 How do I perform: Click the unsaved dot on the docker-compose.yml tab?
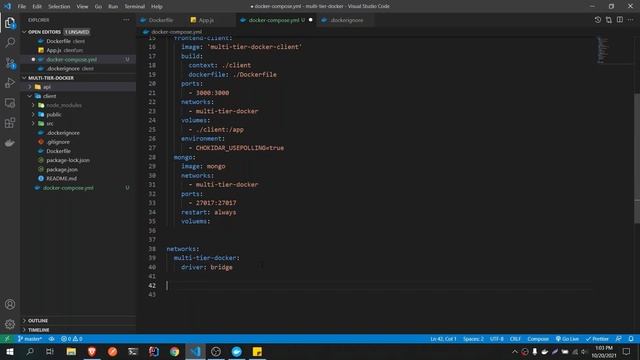311,20
